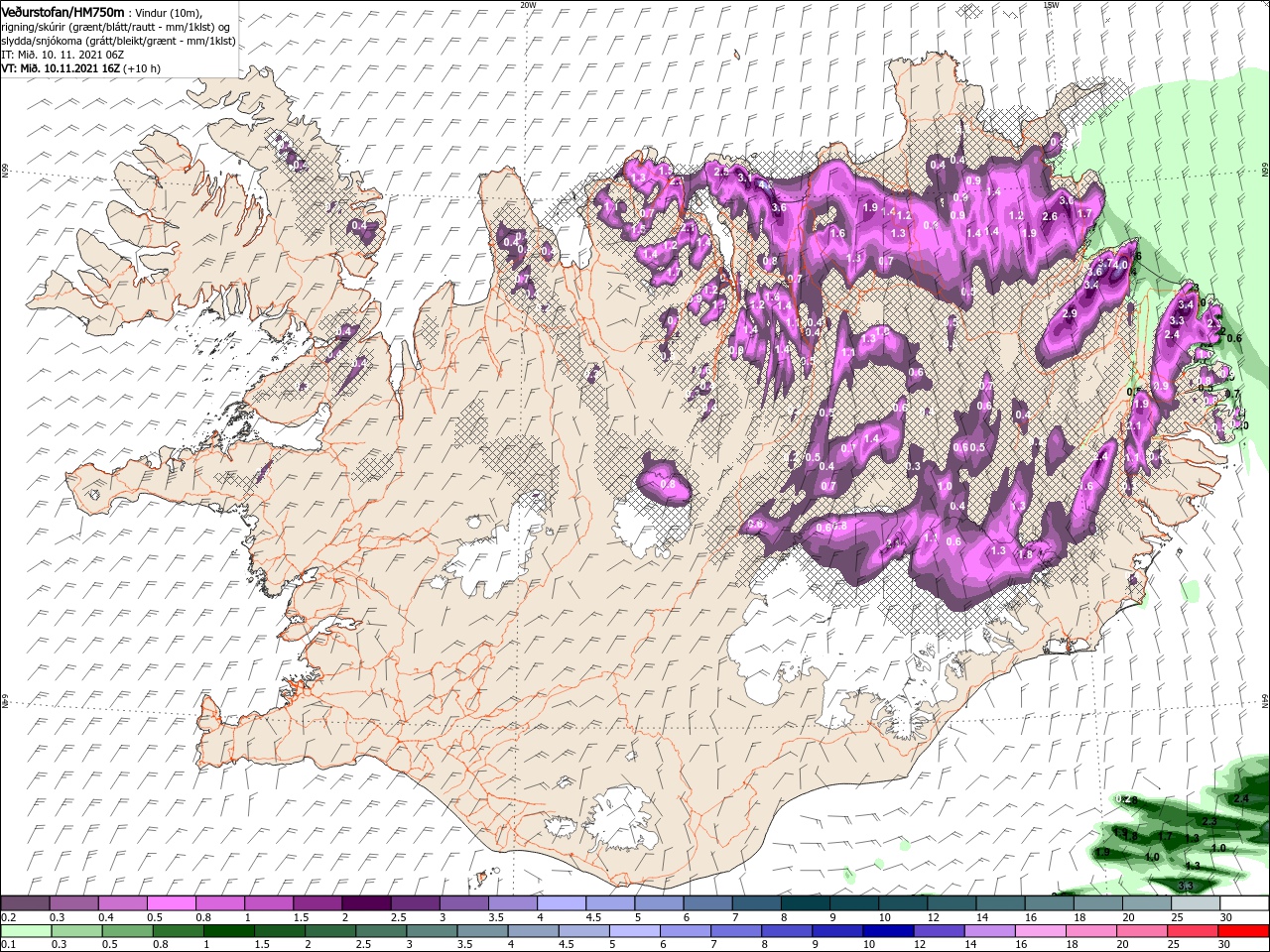Click the dark green 1 mm rain legend swatch
This screenshot has height=952, width=1270.
pyautogui.click(x=227, y=931)
